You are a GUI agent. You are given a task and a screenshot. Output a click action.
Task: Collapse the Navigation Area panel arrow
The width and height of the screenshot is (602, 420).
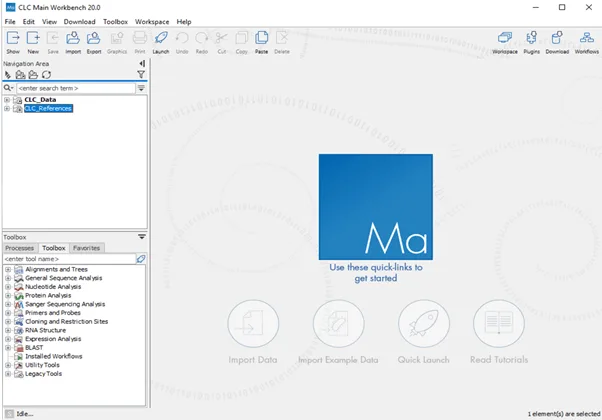tap(142, 64)
